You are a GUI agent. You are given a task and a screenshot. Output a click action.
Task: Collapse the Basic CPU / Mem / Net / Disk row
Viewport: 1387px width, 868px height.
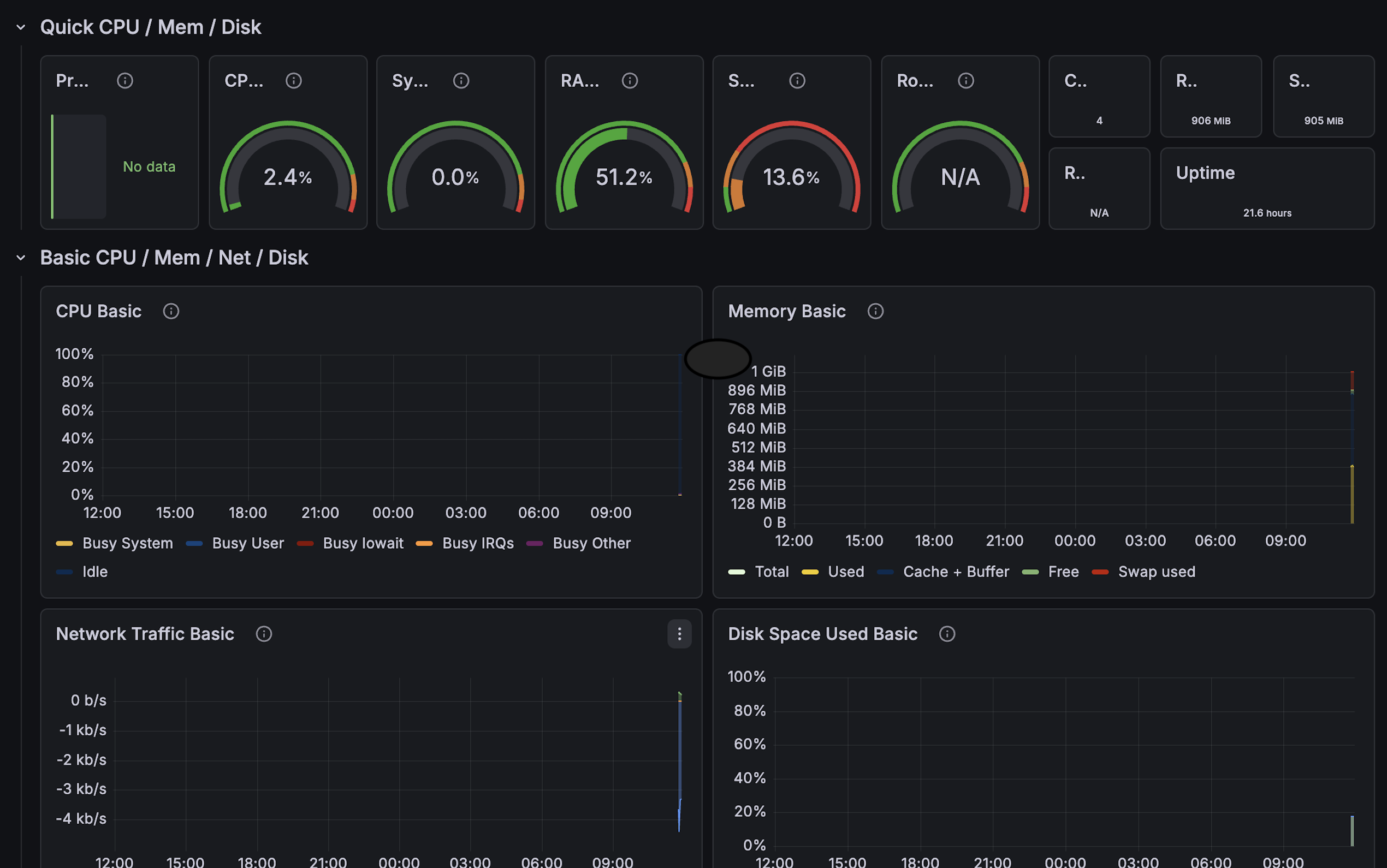pos(21,258)
